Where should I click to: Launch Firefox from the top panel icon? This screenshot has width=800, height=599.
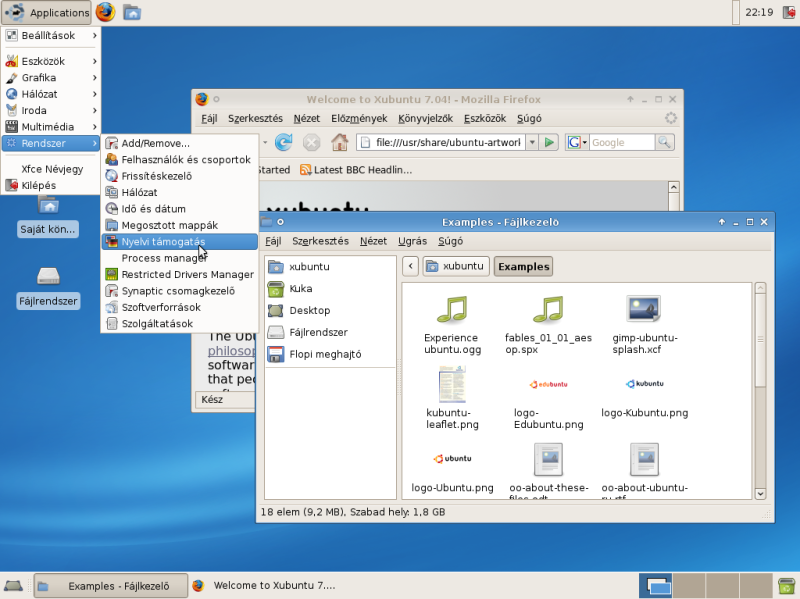pyautogui.click(x=106, y=12)
